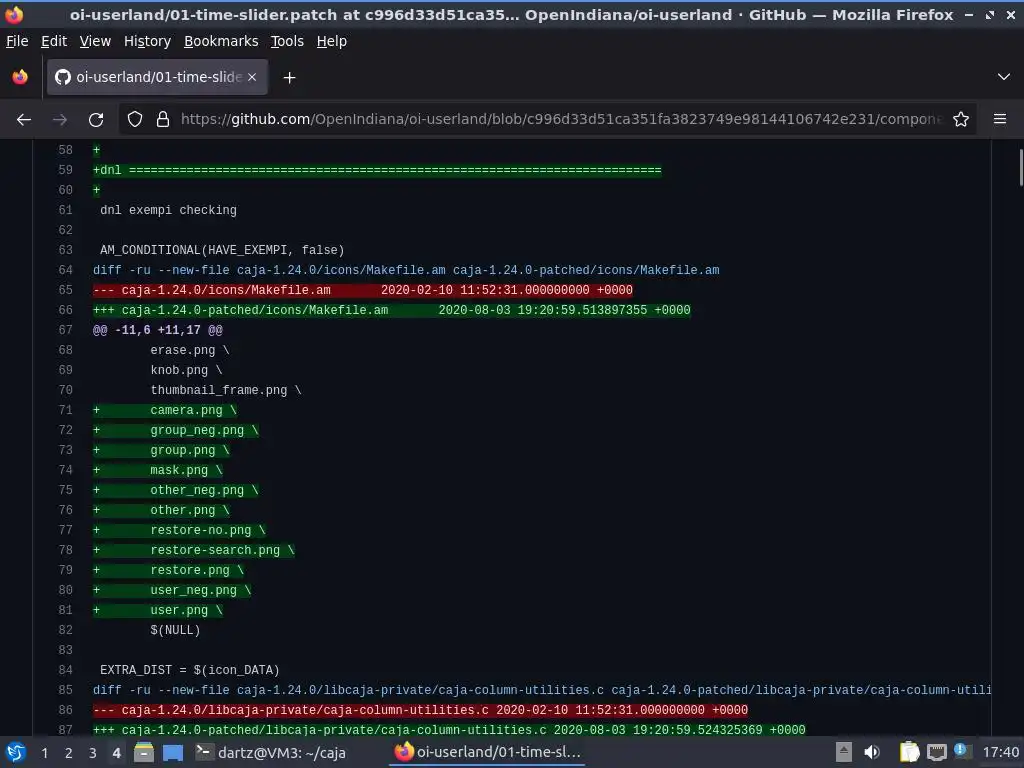Click the page vertical scrollbar thumb
The height and width of the screenshot is (768, 1024).
1020,167
